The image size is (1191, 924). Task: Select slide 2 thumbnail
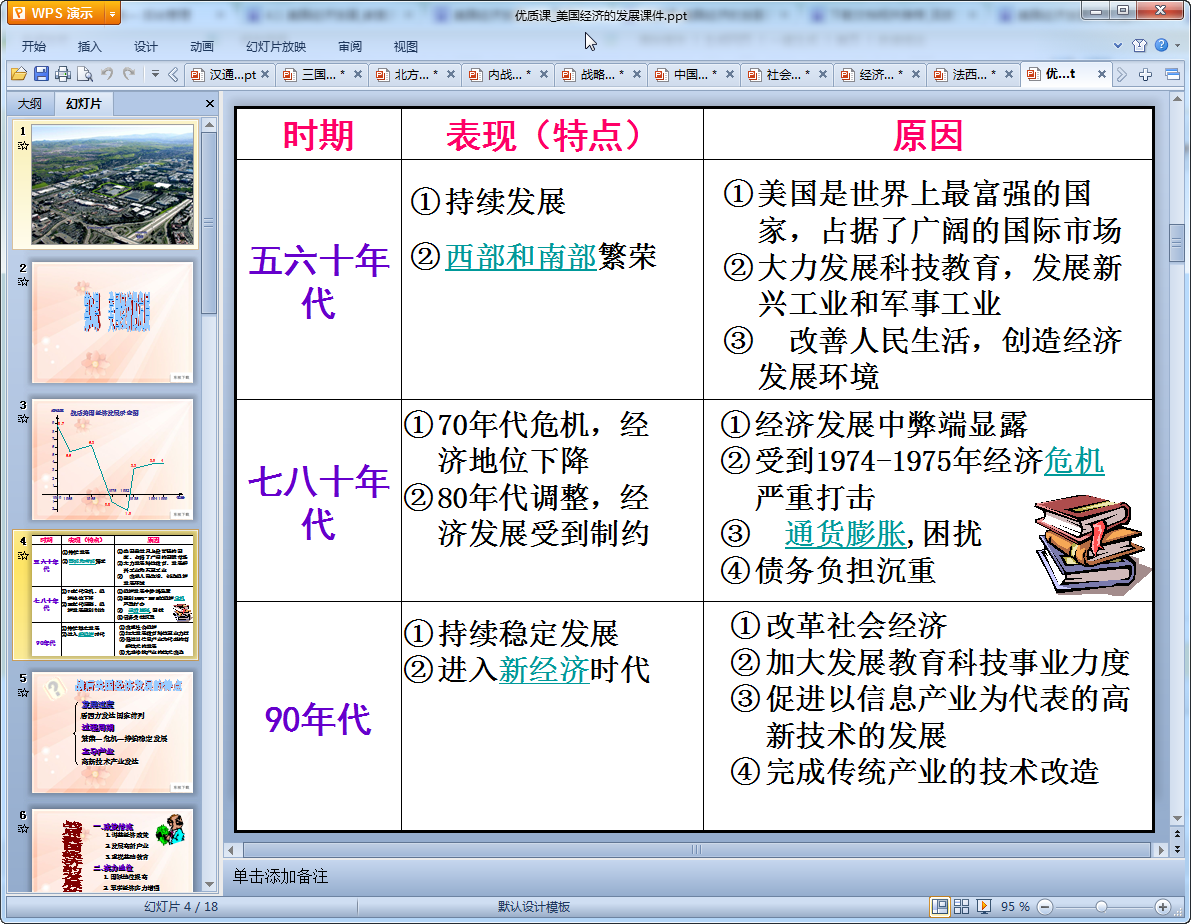coord(112,323)
